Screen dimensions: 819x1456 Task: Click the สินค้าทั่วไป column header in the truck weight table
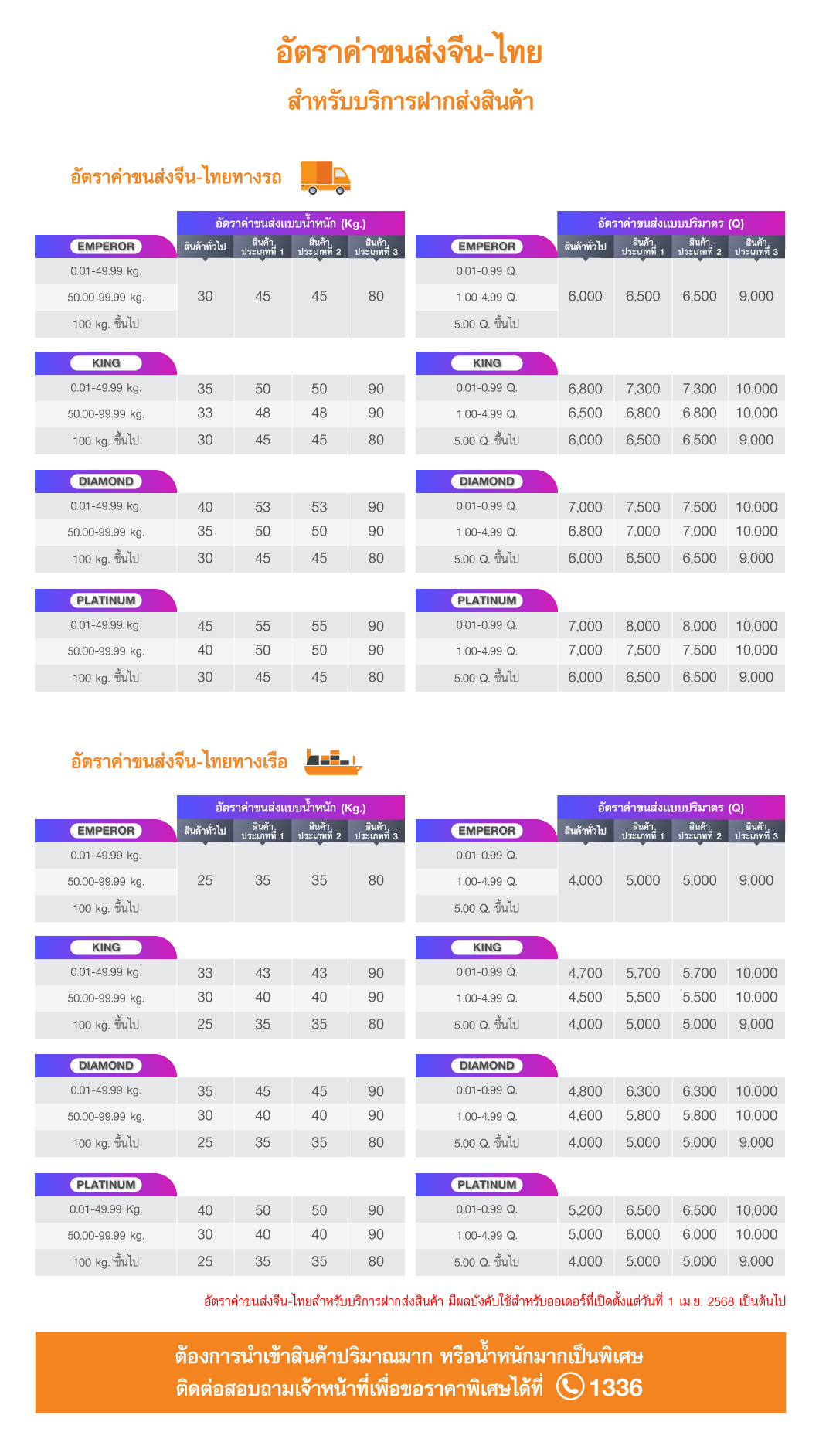click(x=205, y=247)
